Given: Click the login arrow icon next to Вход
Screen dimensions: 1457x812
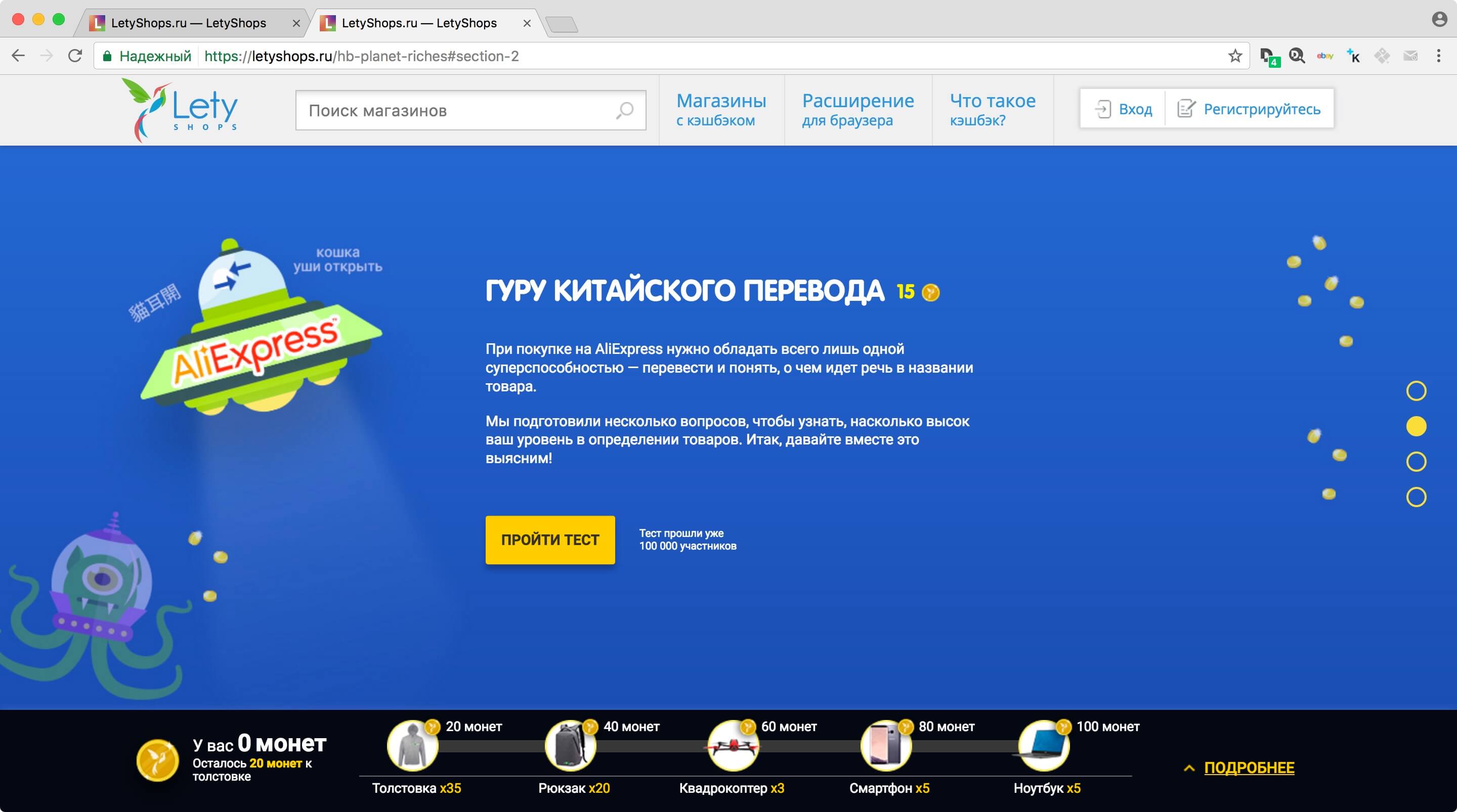Looking at the screenshot, I should (x=1102, y=109).
